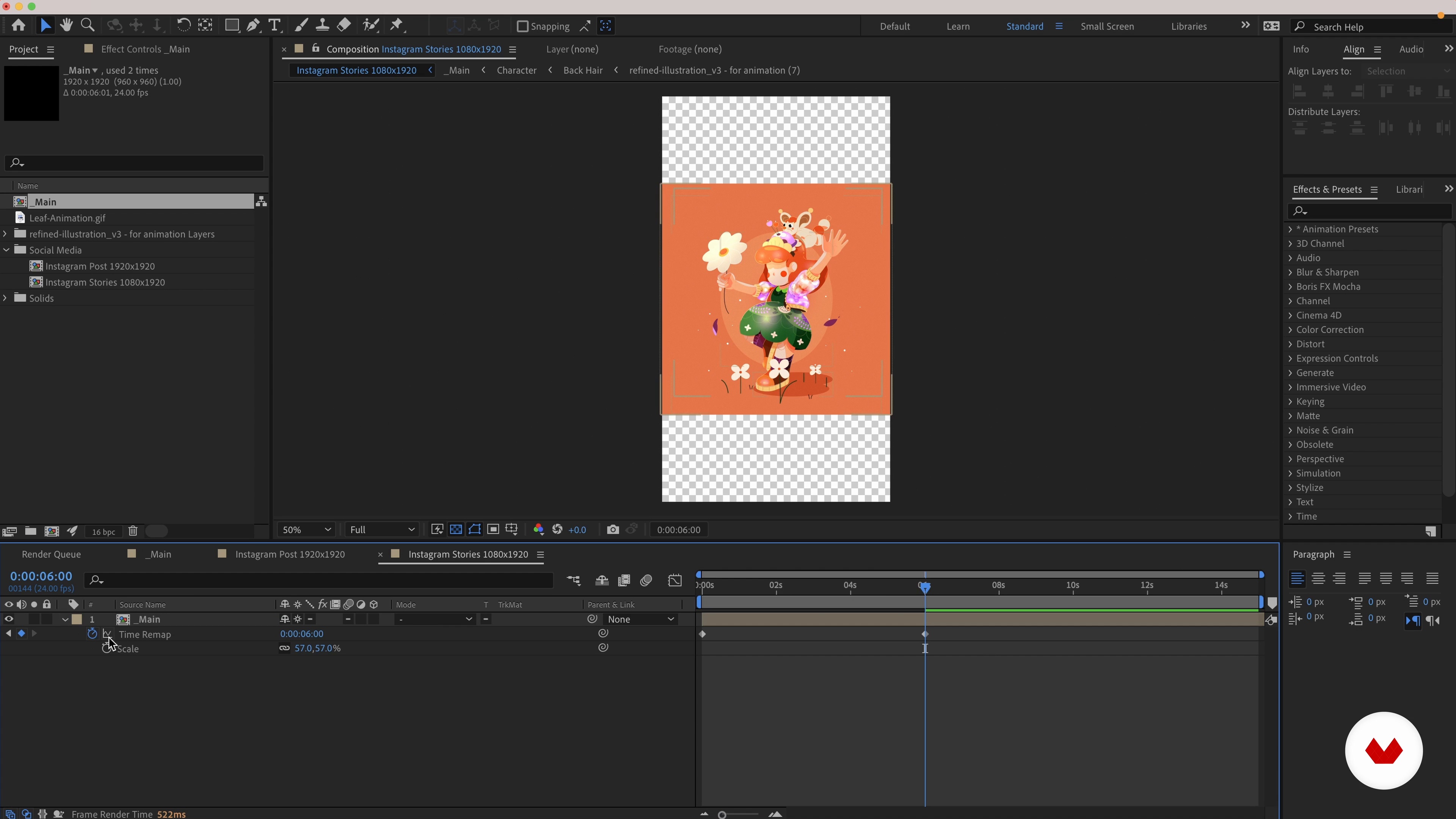This screenshot has height=819, width=1456.
Task: Create a new folder in Project panel
Action: (x=30, y=531)
